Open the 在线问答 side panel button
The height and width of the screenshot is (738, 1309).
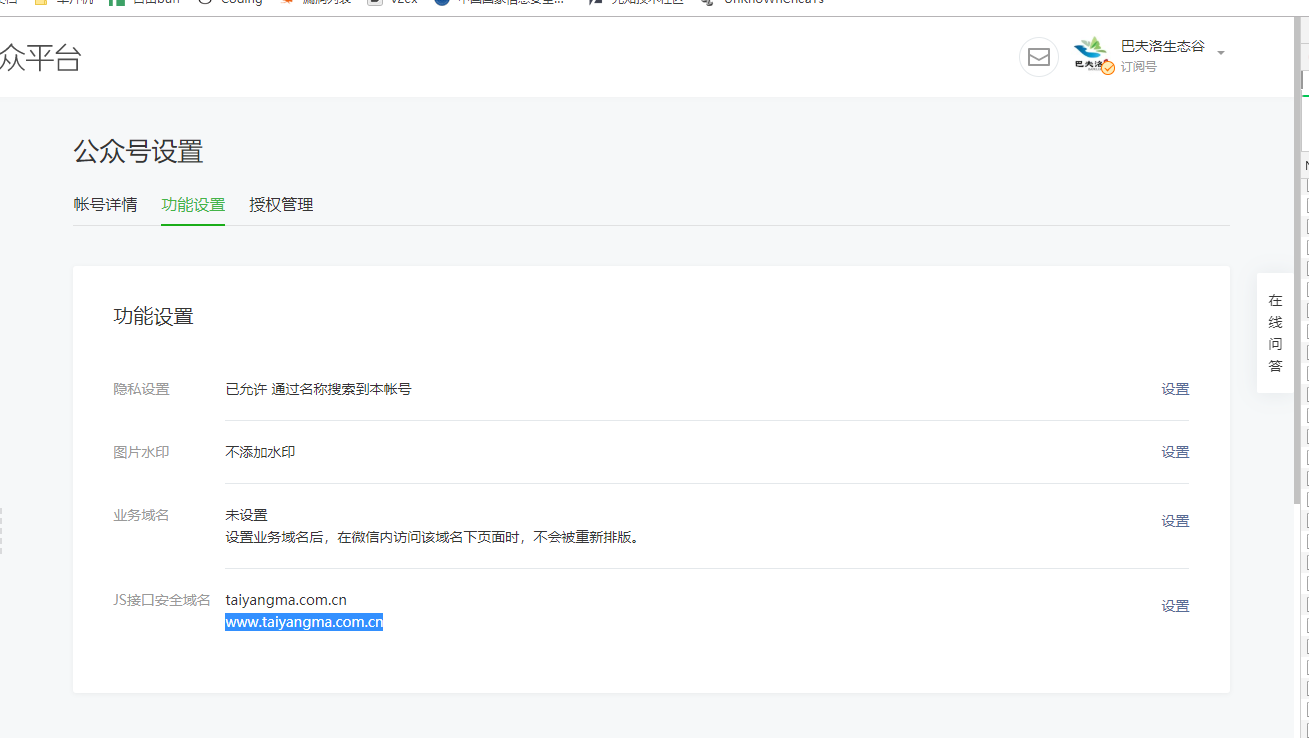[x=1275, y=333]
